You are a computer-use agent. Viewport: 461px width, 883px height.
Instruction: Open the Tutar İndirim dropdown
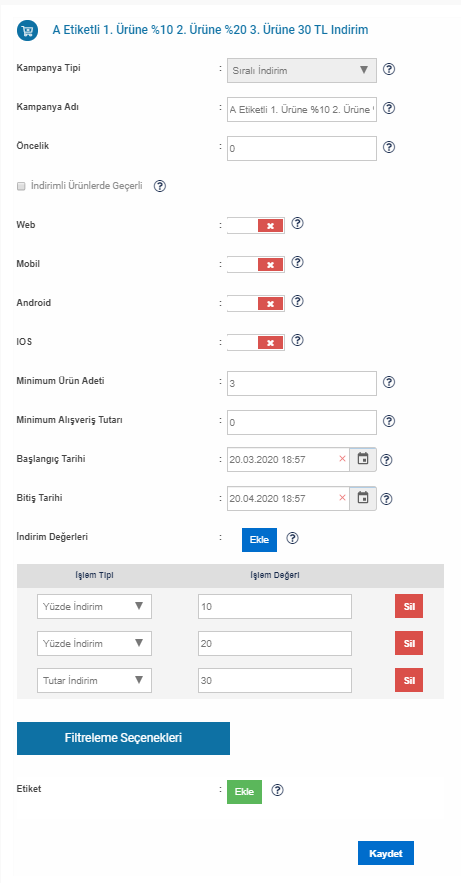95,681
